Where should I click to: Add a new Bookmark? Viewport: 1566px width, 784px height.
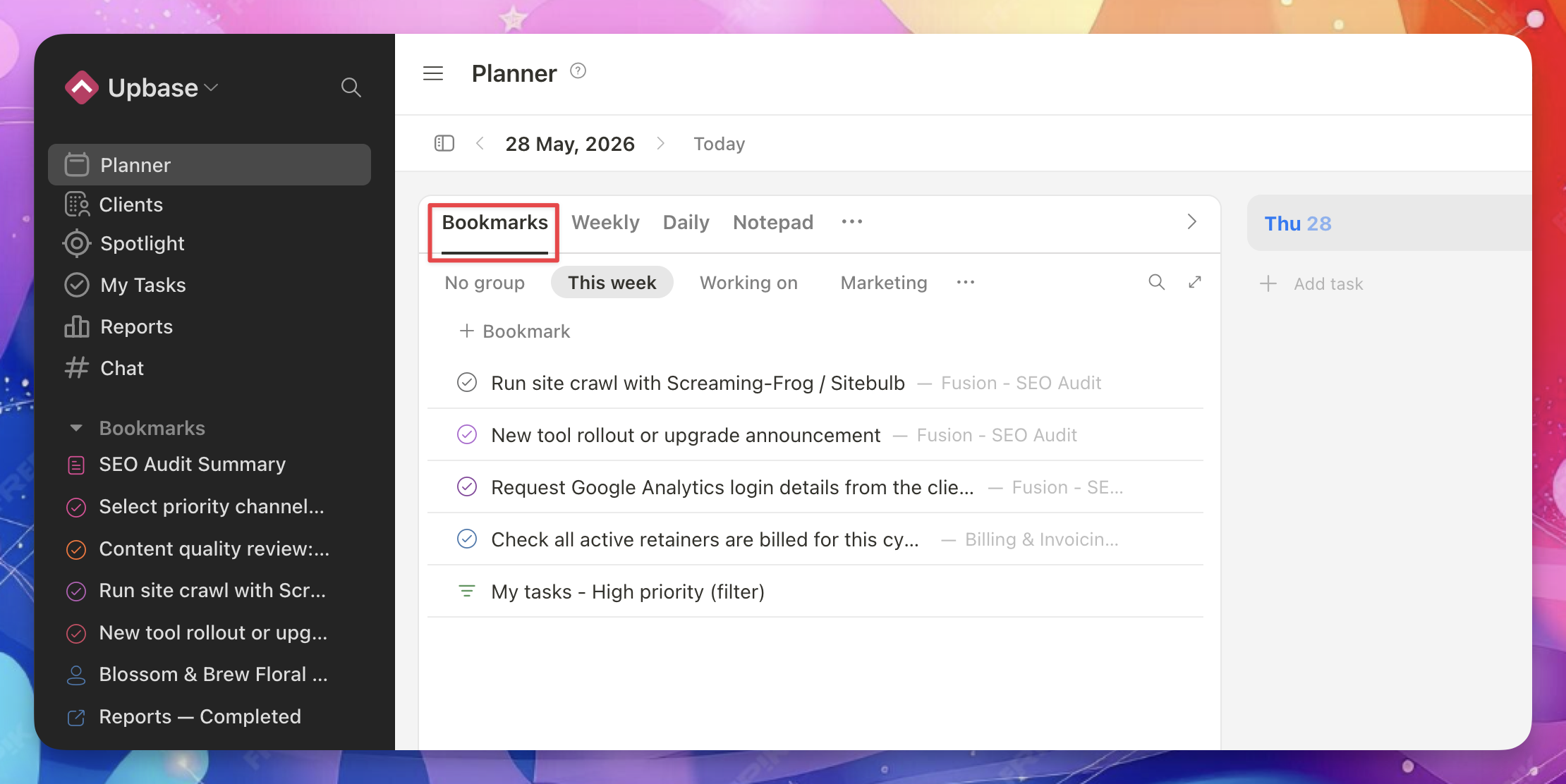pos(515,331)
